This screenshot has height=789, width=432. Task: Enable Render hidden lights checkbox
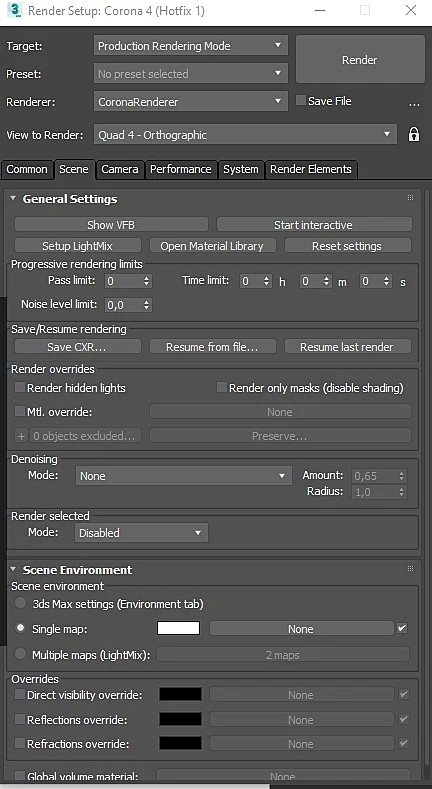[x=20, y=387]
